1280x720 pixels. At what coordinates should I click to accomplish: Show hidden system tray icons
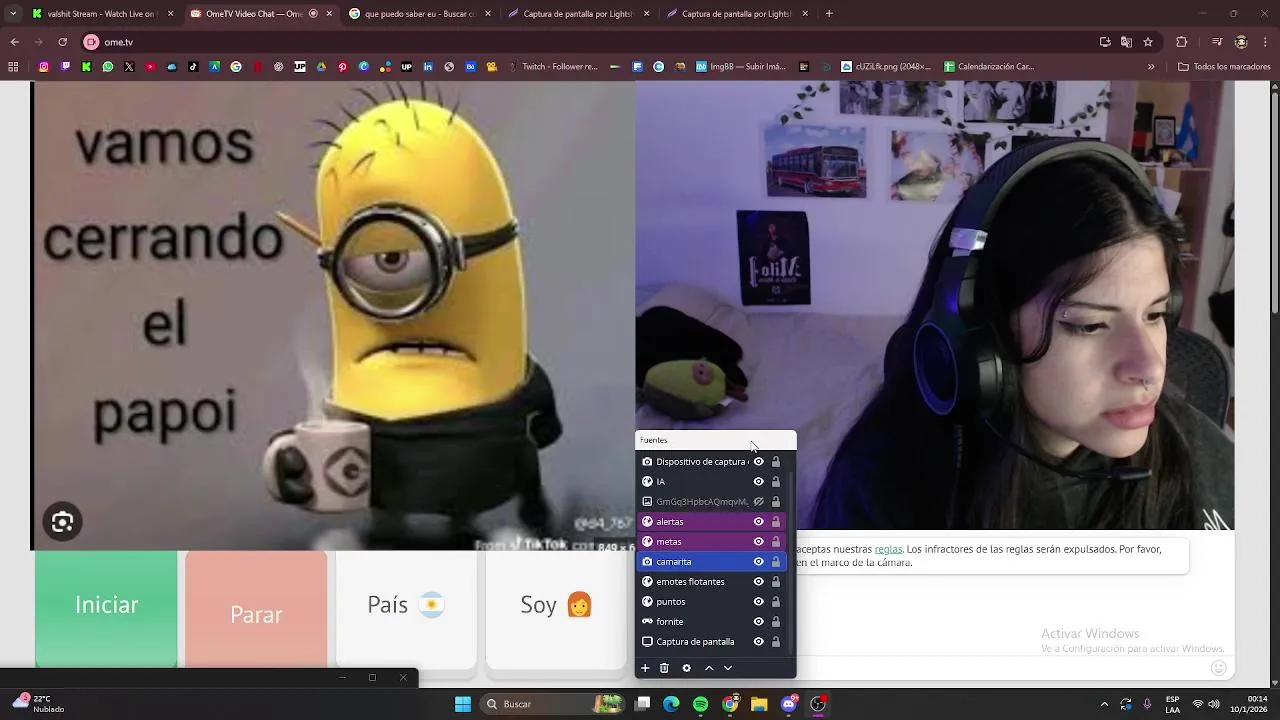(x=1104, y=704)
